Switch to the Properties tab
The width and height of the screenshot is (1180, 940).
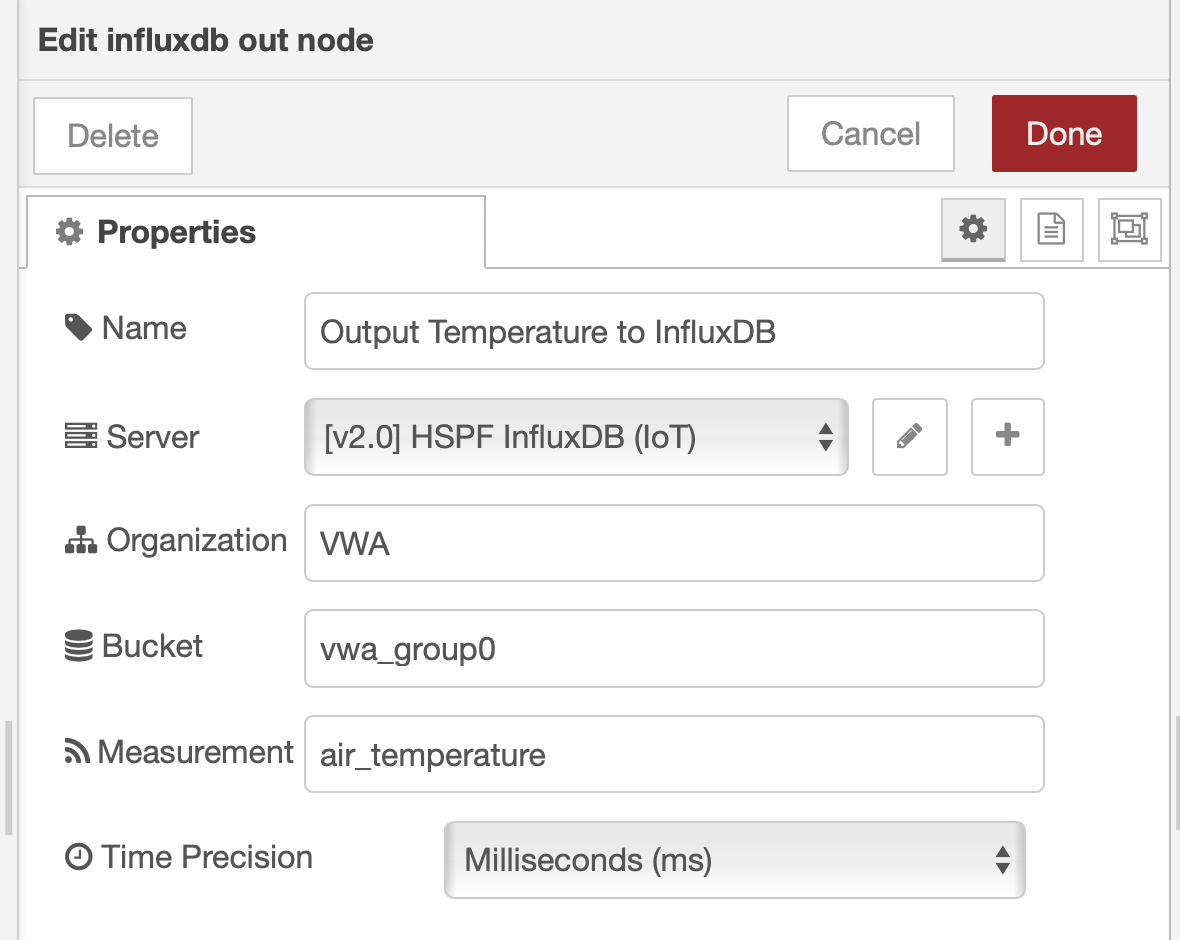[175, 231]
